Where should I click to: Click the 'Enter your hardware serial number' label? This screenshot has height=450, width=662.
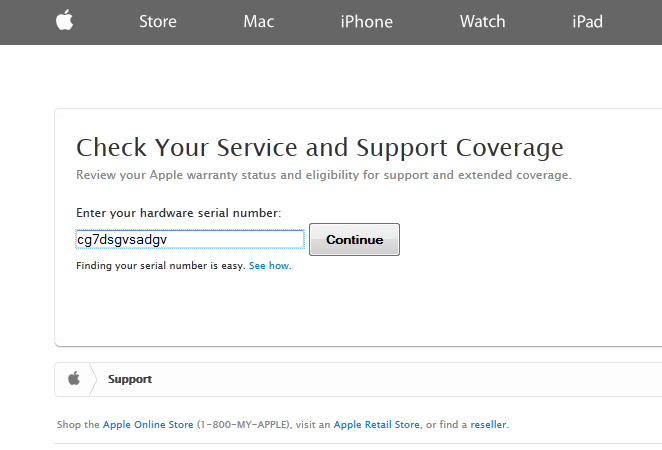pyautogui.click(x=179, y=213)
